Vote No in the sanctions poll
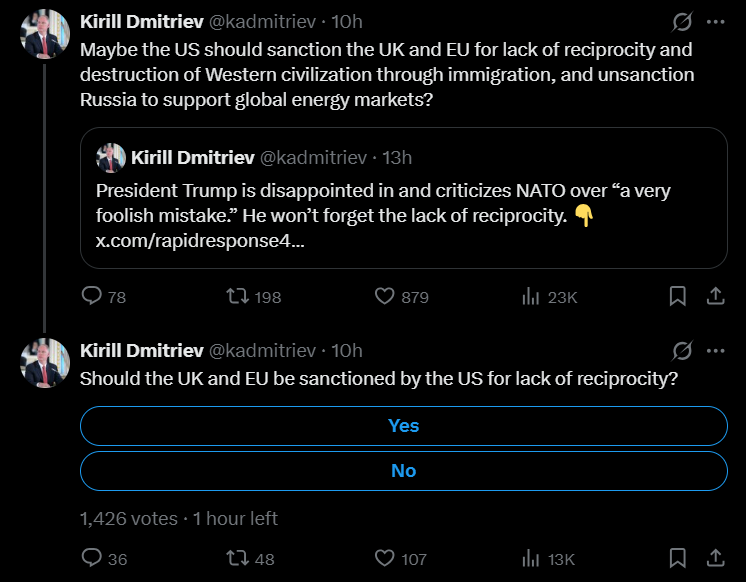This screenshot has width=746, height=582. point(403,471)
